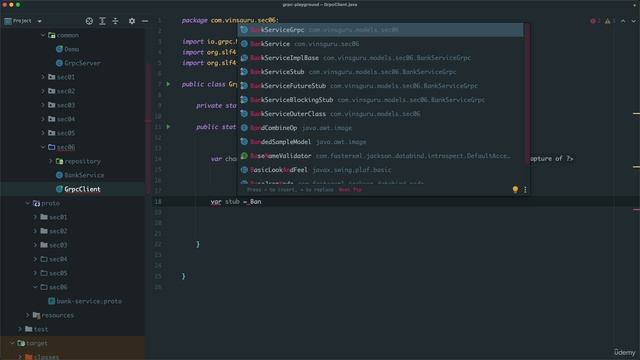Screen dimensions: 640x360
Task: Select BankService com.vinsguru.sec06 suggestion
Action: (380, 44)
